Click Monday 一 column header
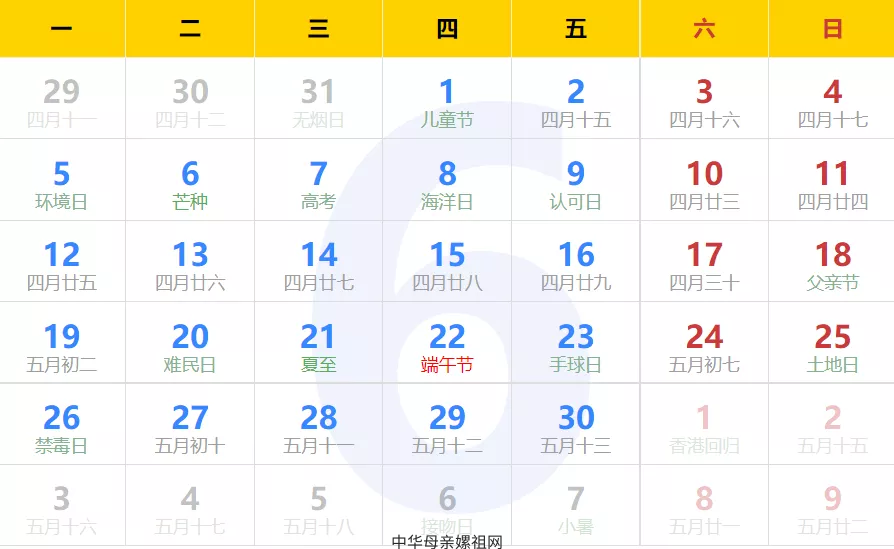Viewport: 894px width, 549px height. coord(62,29)
